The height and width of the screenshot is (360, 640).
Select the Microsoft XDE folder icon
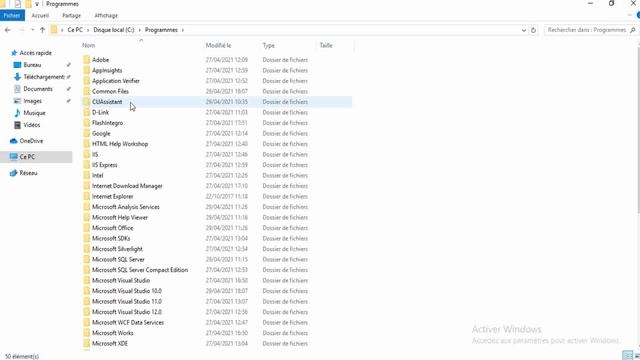(87, 344)
